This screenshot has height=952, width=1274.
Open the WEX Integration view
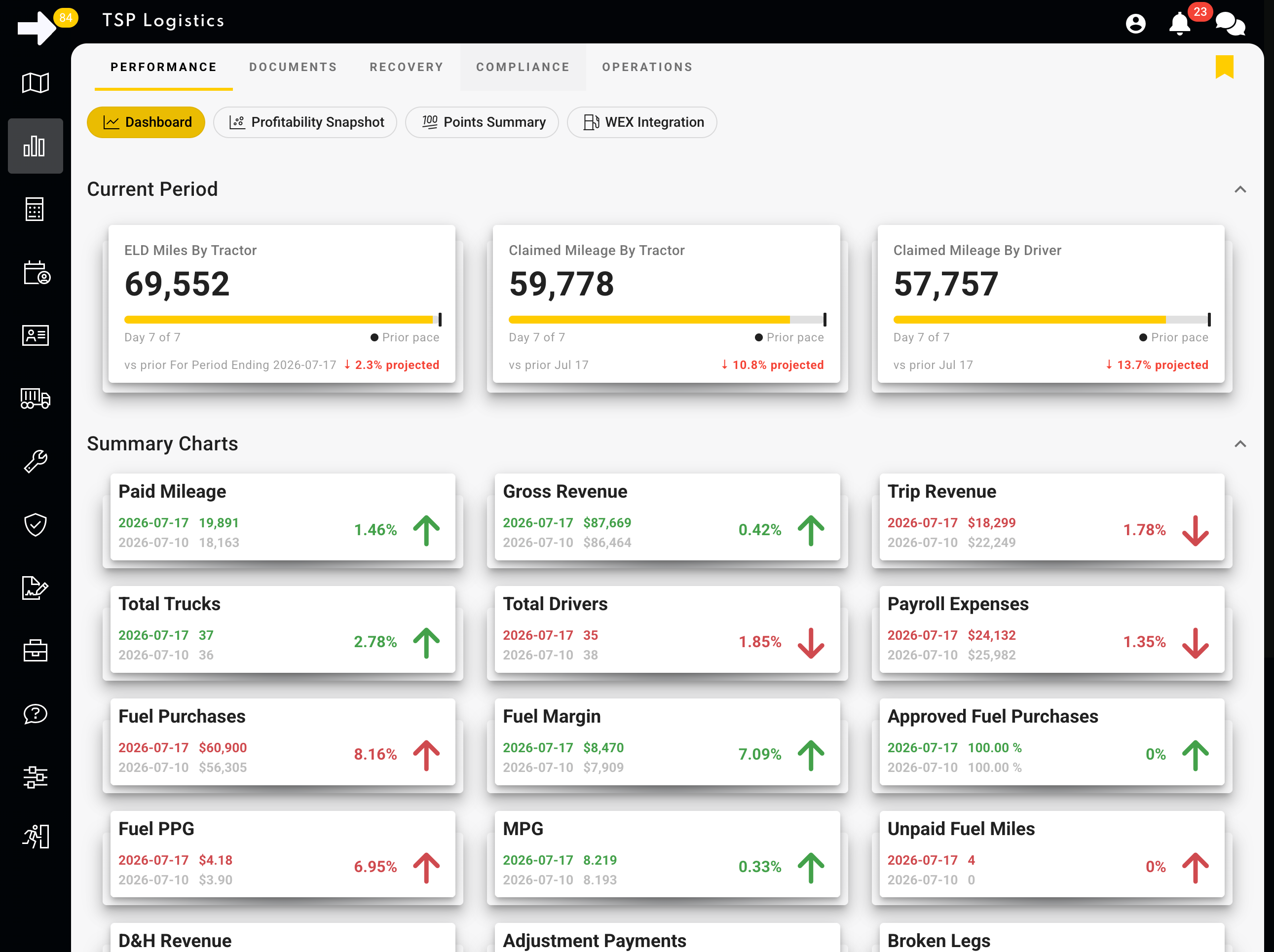tap(642, 122)
